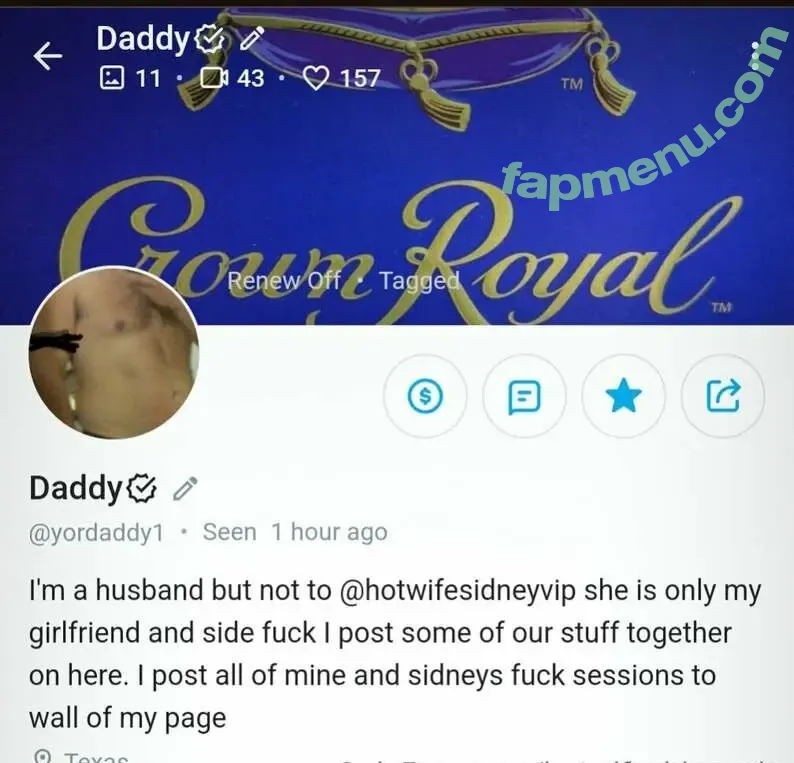Click the pencil icon beside Daddy name
Image resolution: width=794 pixels, height=763 pixels.
click(185, 489)
